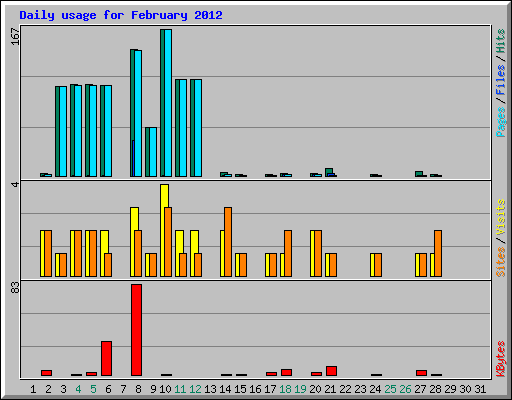Click the 167 hits axis maximum label
This screenshot has height=400, width=512.
point(15,36)
